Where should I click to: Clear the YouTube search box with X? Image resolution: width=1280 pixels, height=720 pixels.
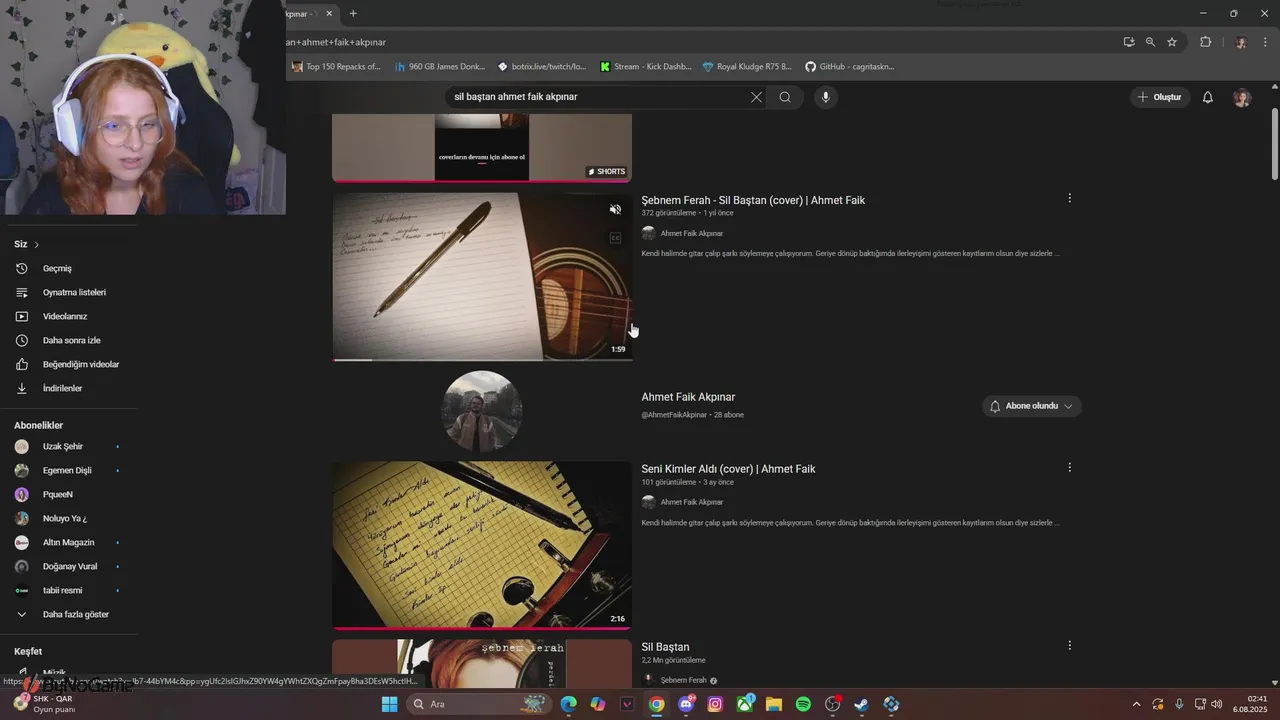[x=756, y=97]
